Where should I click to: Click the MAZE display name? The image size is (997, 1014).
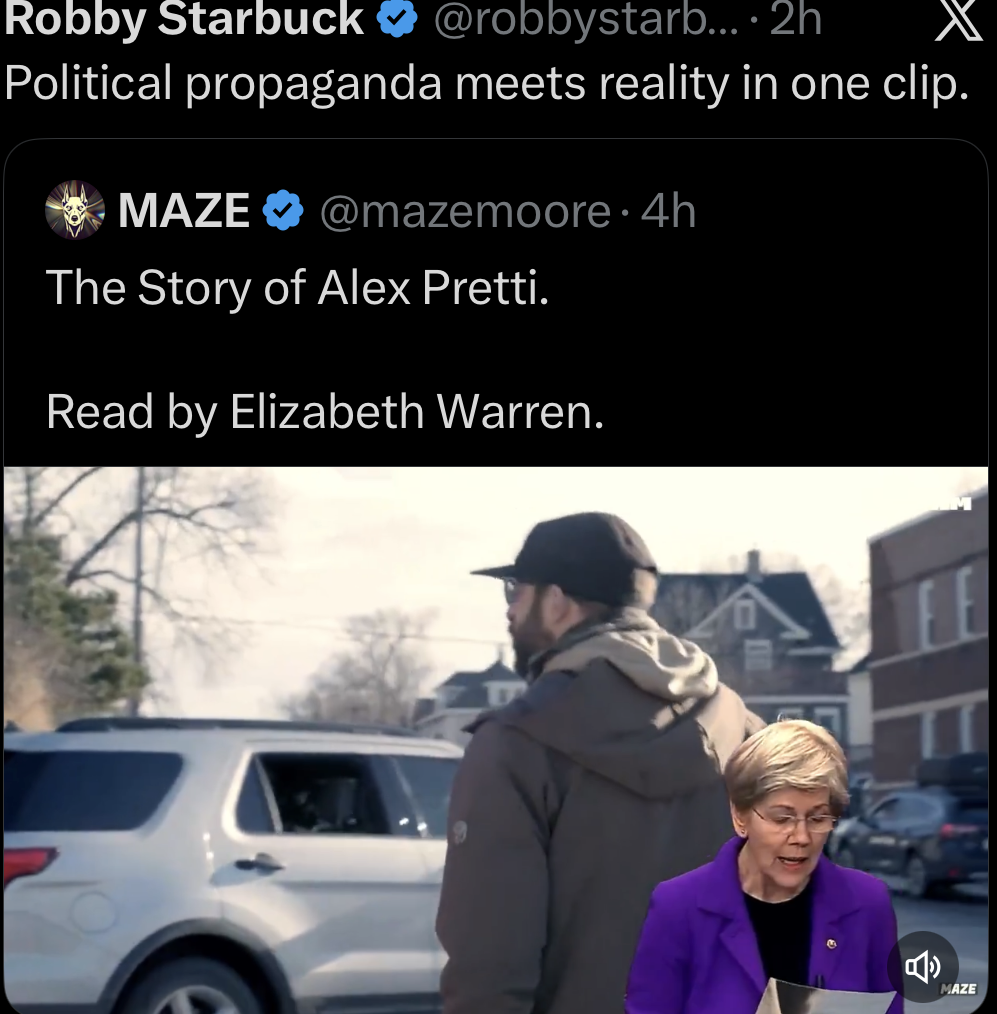pyautogui.click(x=184, y=211)
